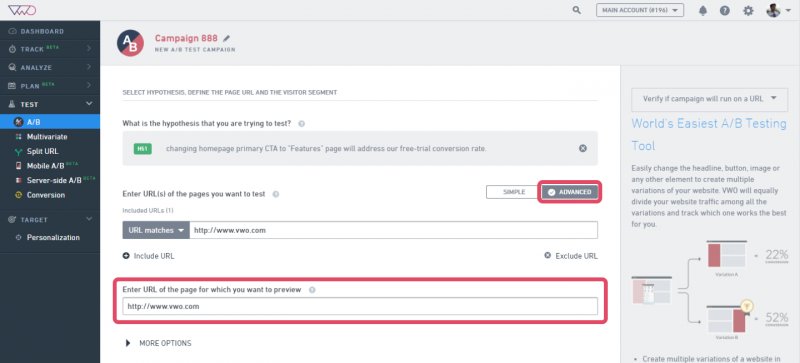The height and width of the screenshot is (363, 800).
Task: Select A/B in the sidebar
Action: pyautogui.click(x=50, y=122)
